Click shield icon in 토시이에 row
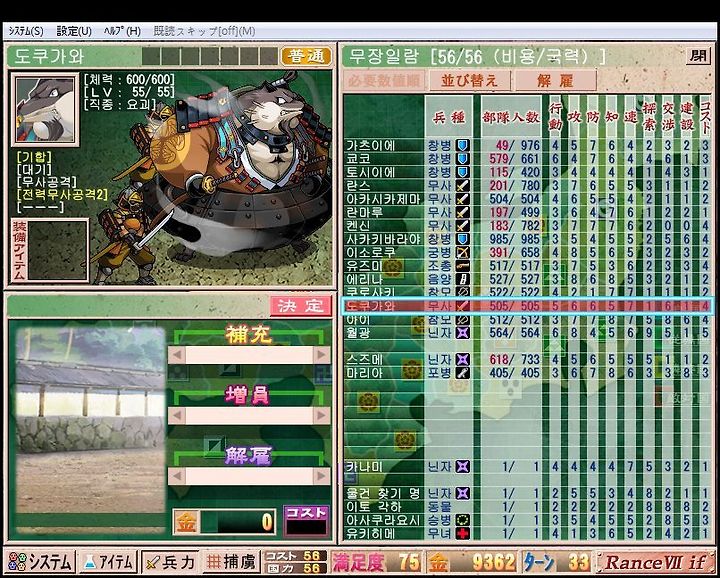Screen dimensions: 720x578 tap(462, 172)
